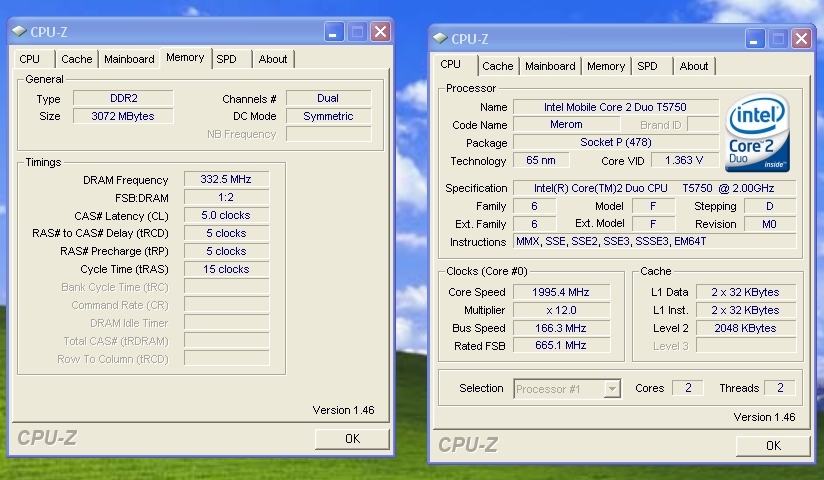Click the Cores count value
Viewport: 824px width, 480px height.
point(688,388)
